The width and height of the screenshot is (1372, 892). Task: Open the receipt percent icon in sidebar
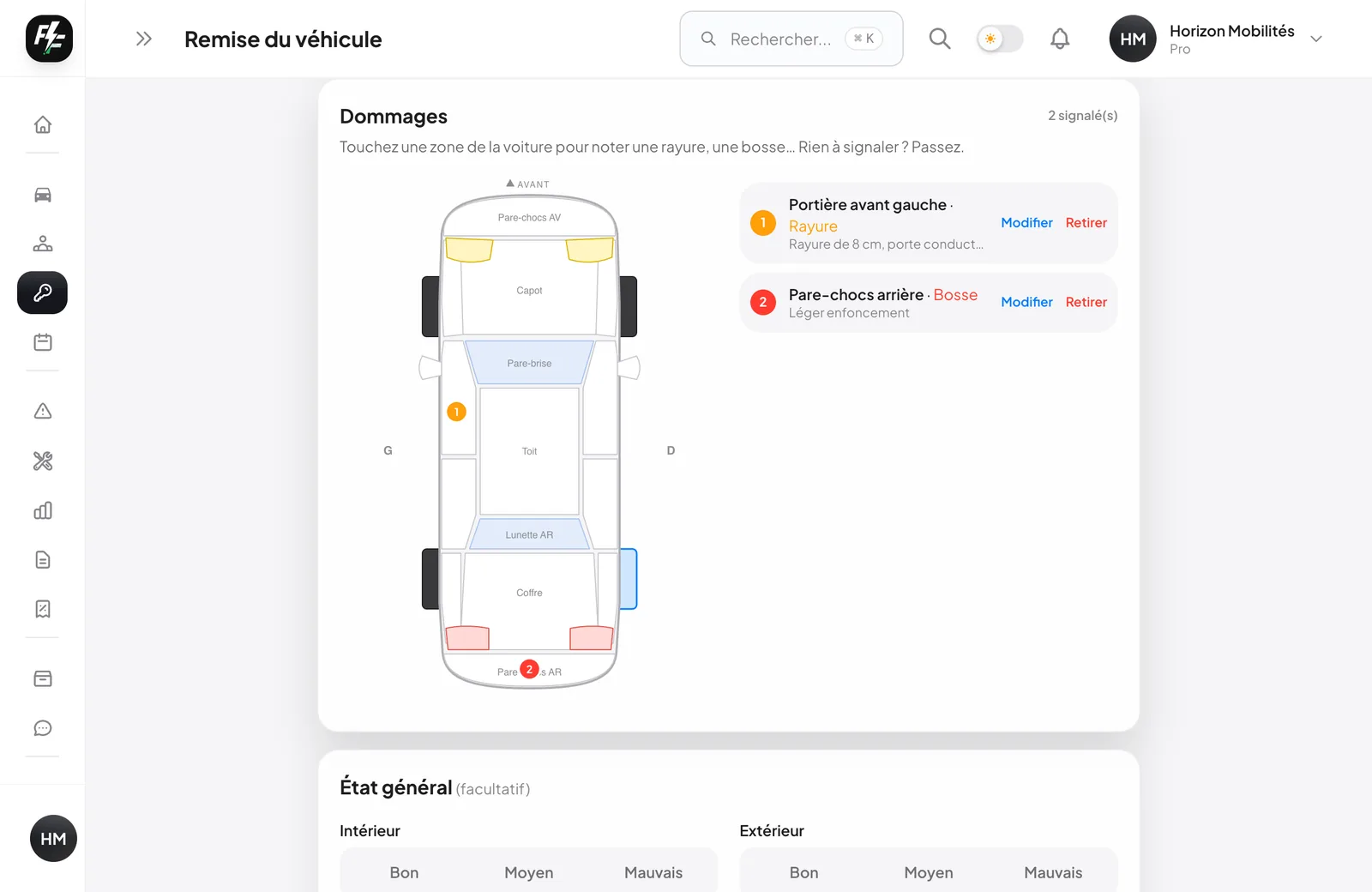[43, 609]
